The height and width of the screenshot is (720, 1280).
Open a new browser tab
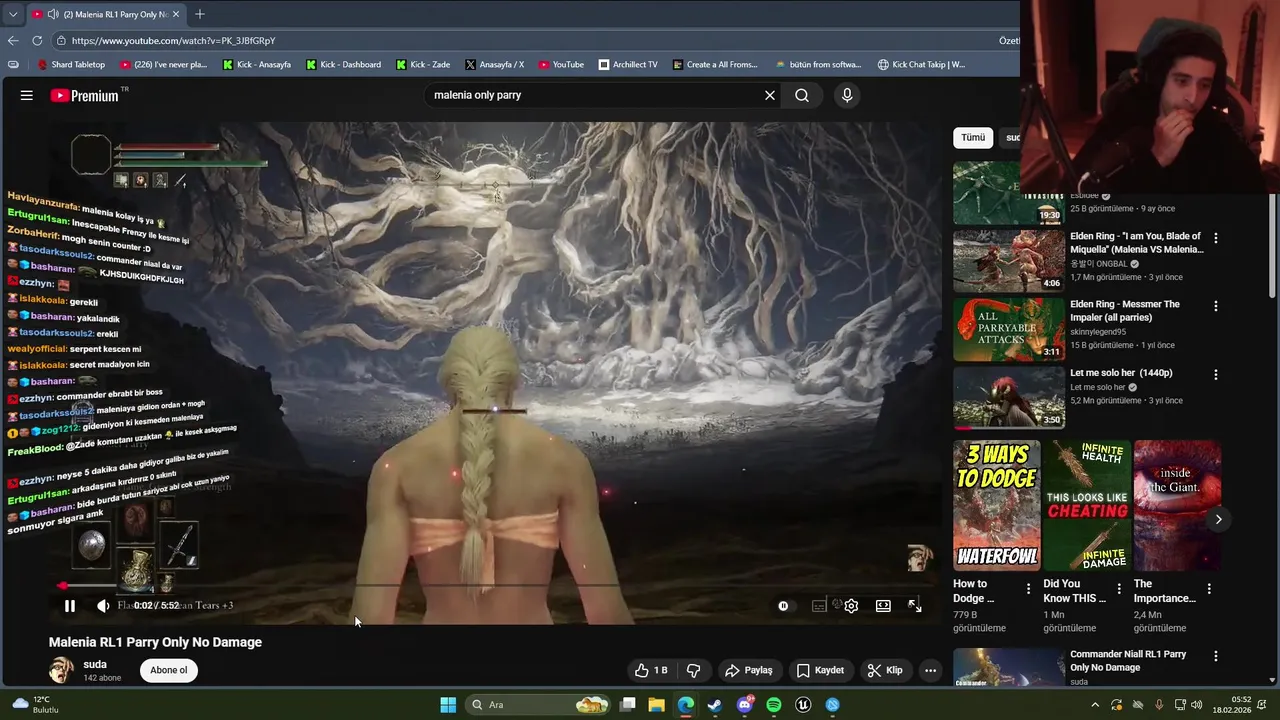200,14
